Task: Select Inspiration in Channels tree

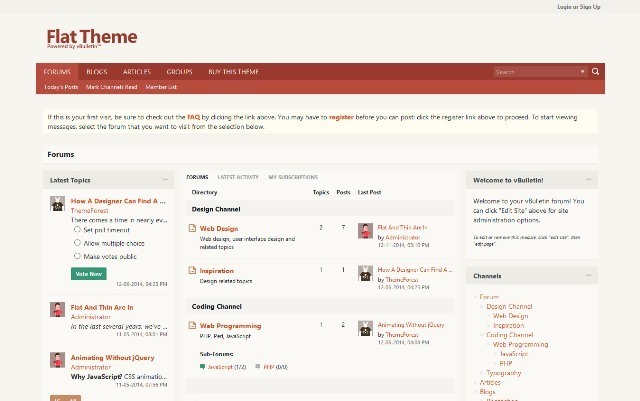Action: tap(509, 325)
